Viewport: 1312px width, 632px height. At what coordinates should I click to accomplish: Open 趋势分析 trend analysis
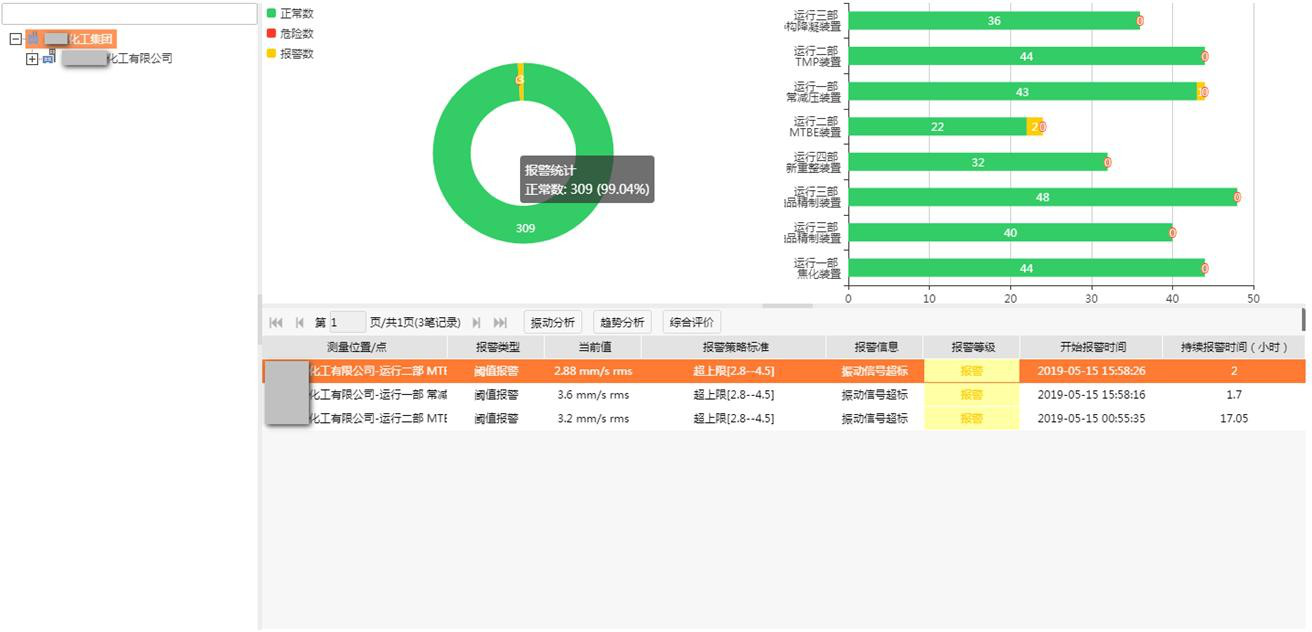coord(622,321)
